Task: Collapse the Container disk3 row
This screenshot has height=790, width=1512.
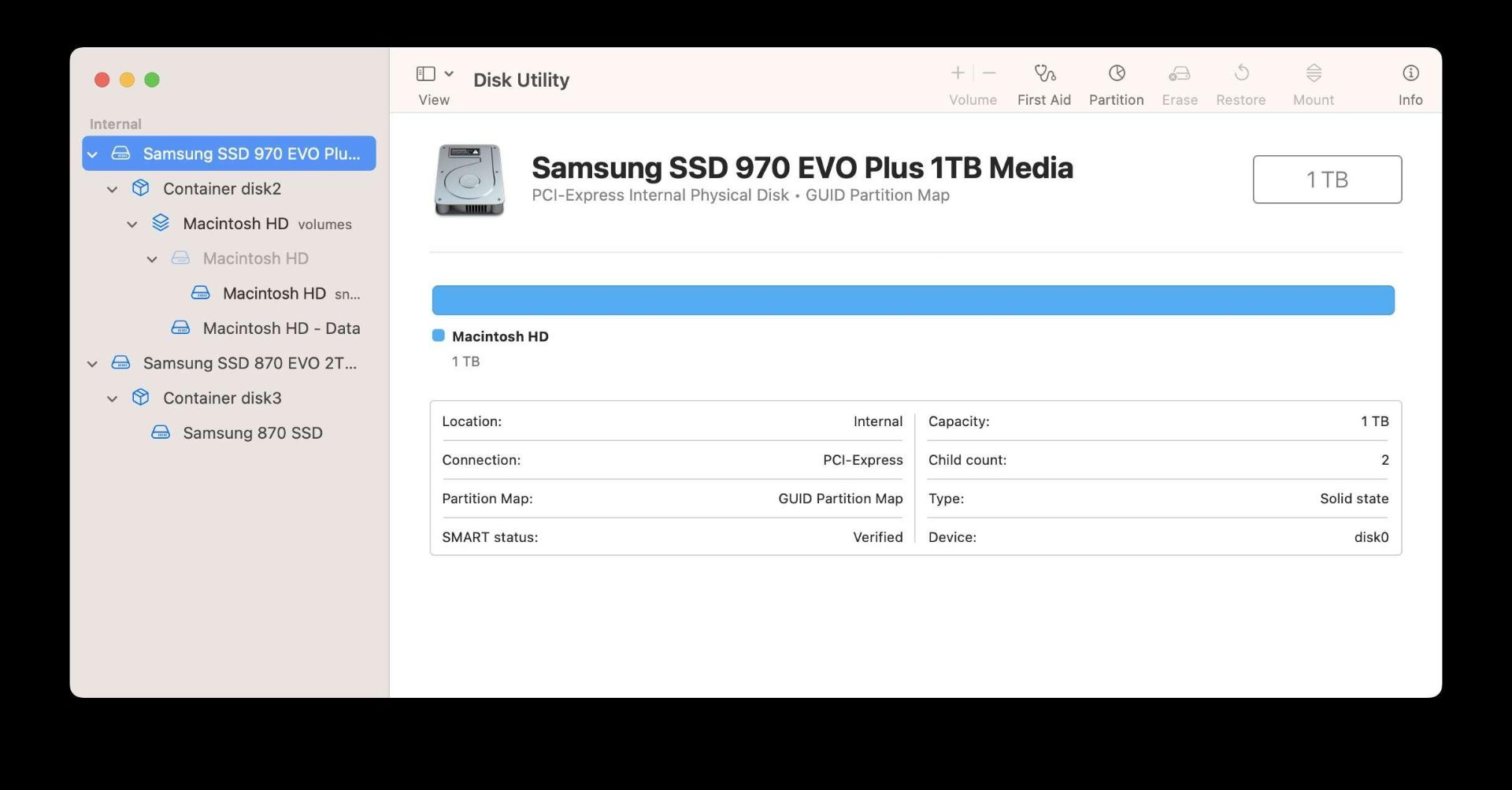Action: pyautogui.click(x=113, y=399)
